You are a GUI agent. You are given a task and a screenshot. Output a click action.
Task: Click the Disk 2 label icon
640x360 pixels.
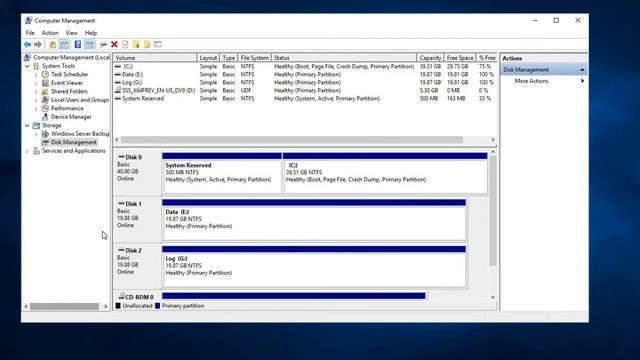(121, 250)
